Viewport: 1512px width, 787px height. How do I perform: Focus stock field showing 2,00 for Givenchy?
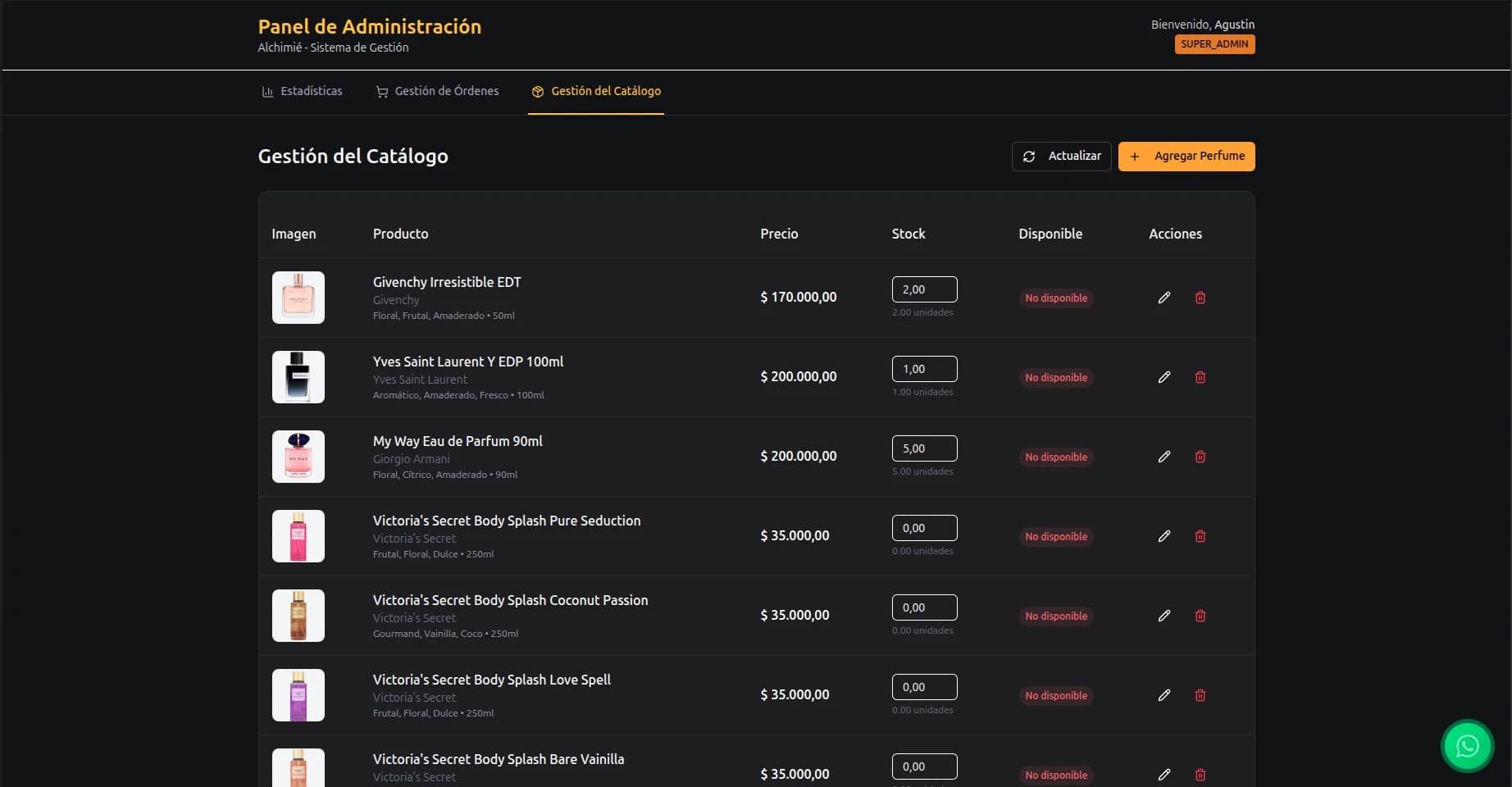[x=924, y=289]
